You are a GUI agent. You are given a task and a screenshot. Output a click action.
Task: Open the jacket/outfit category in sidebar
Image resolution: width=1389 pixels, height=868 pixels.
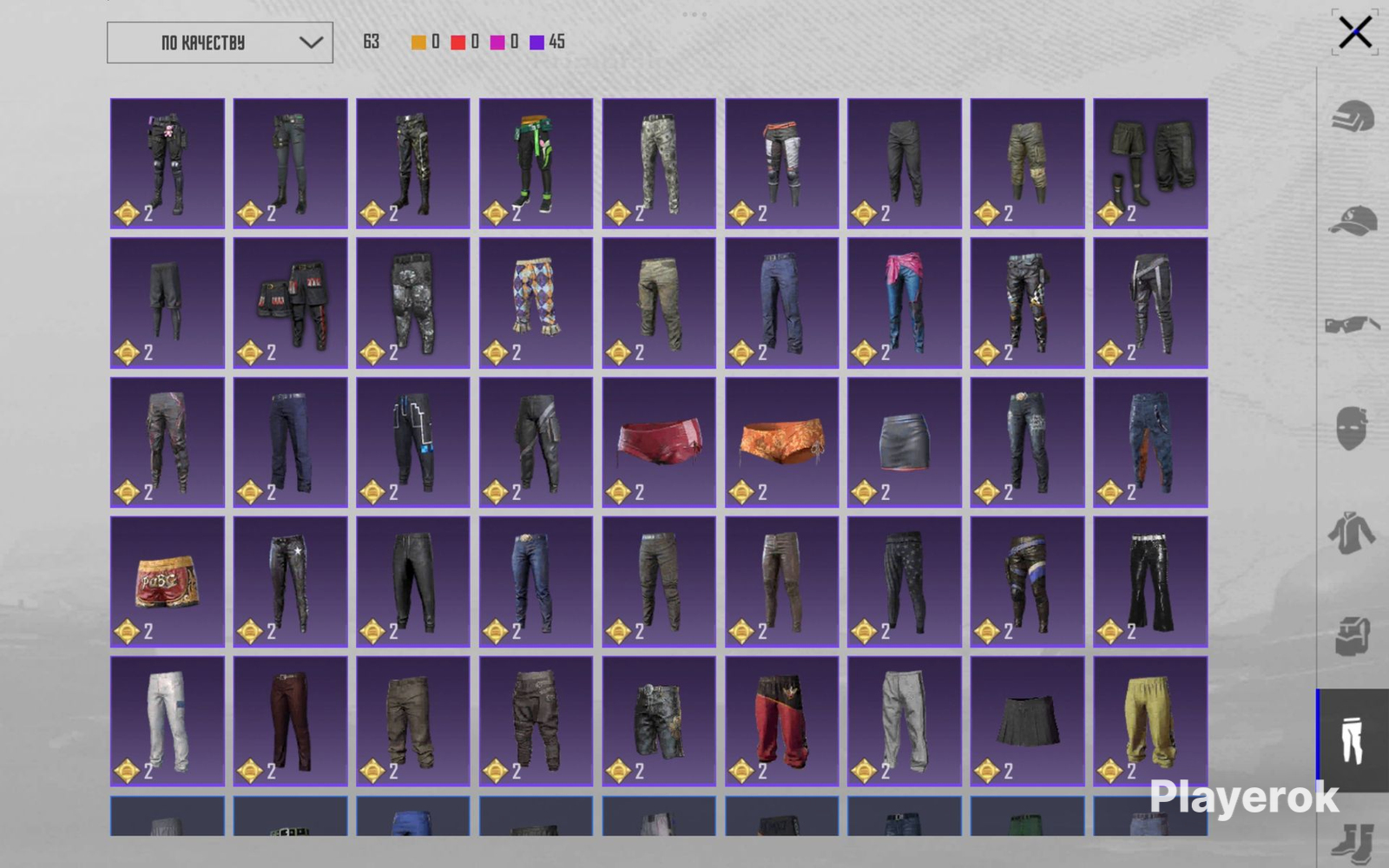1353,532
